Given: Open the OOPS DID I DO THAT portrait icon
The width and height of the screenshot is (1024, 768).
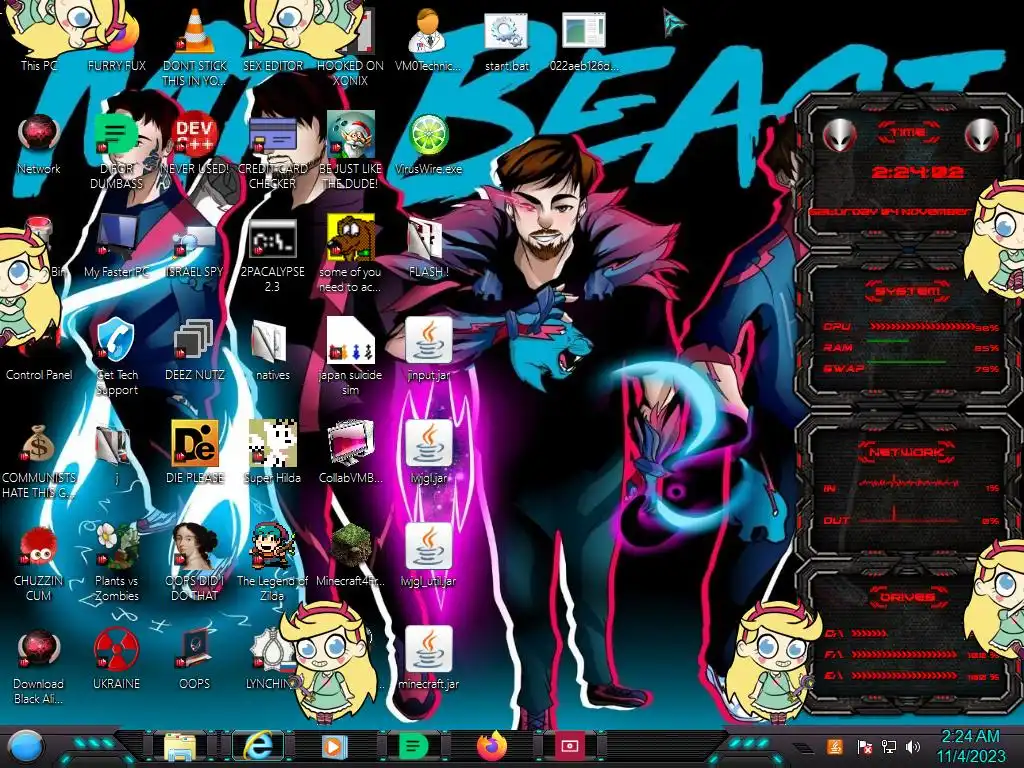Looking at the screenshot, I should point(195,546).
